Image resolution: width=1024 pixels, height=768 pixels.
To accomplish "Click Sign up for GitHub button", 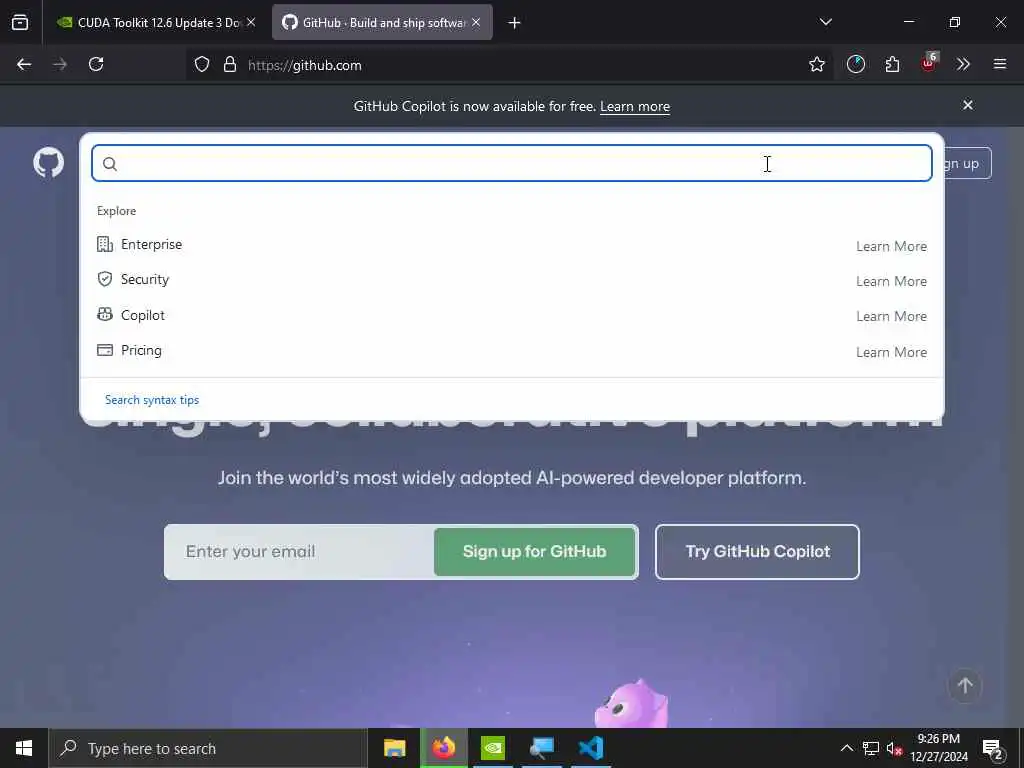I will [534, 552].
